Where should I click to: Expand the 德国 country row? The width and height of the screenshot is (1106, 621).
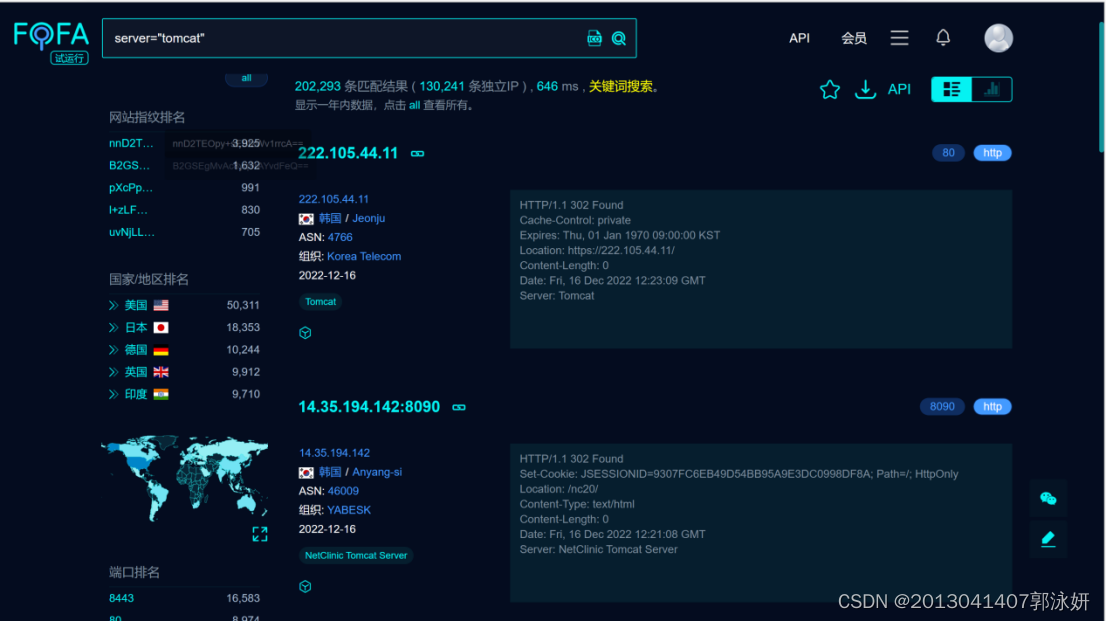point(114,350)
